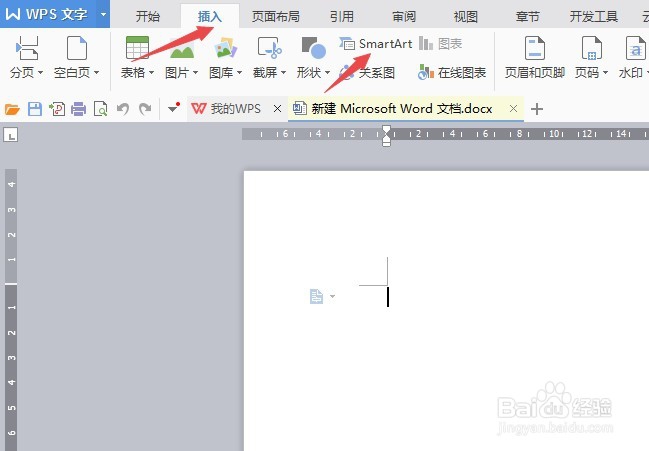
Task: Expand the 形状 dropdown arrow
Action: [x=327, y=72]
